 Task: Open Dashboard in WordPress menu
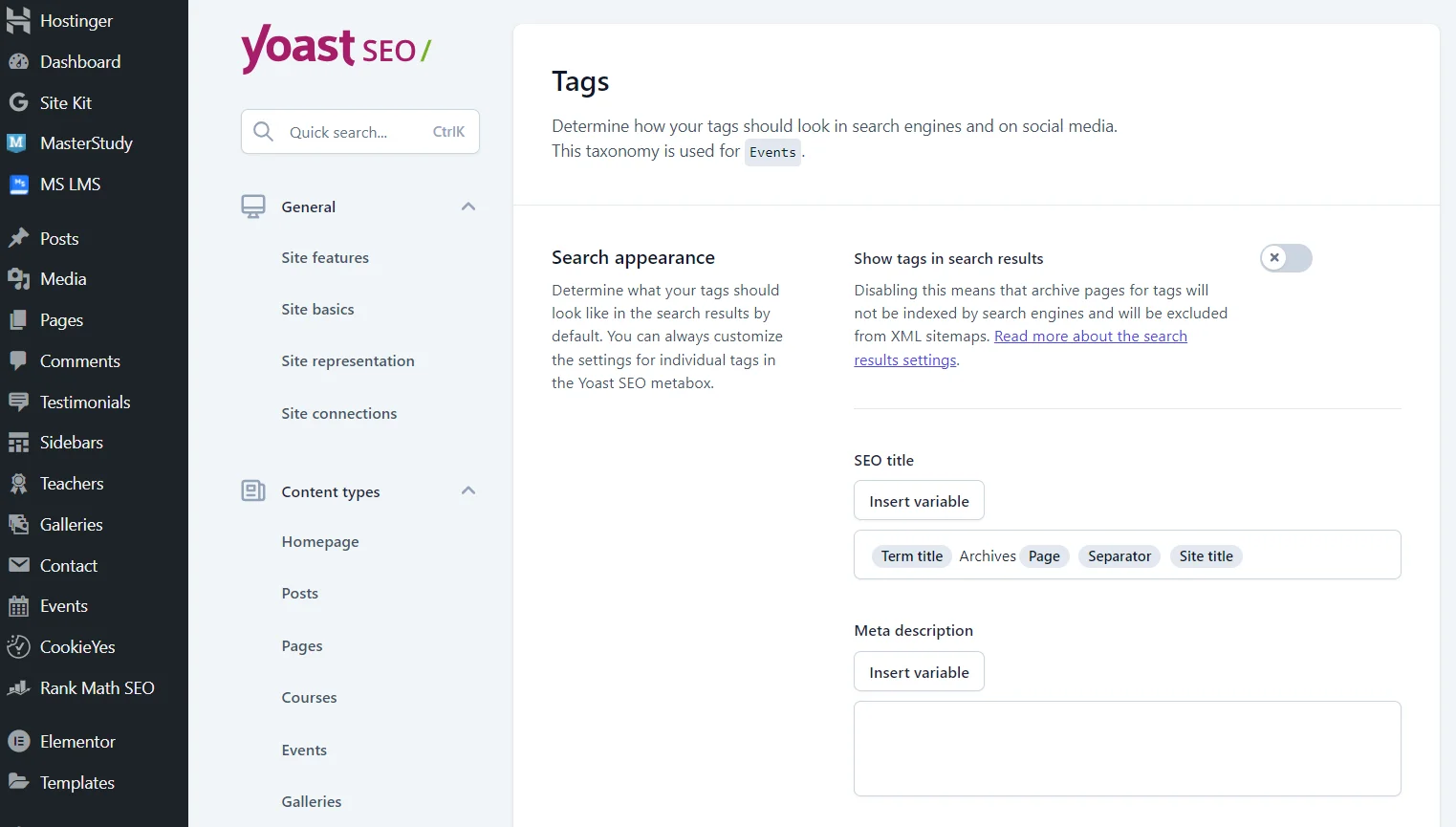point(80,61)
